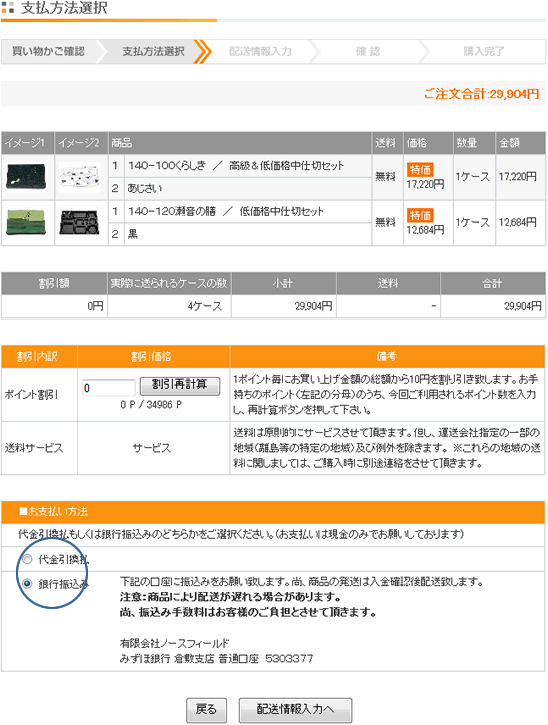Select the 確認 step in progress bar

tap(368, 51)
